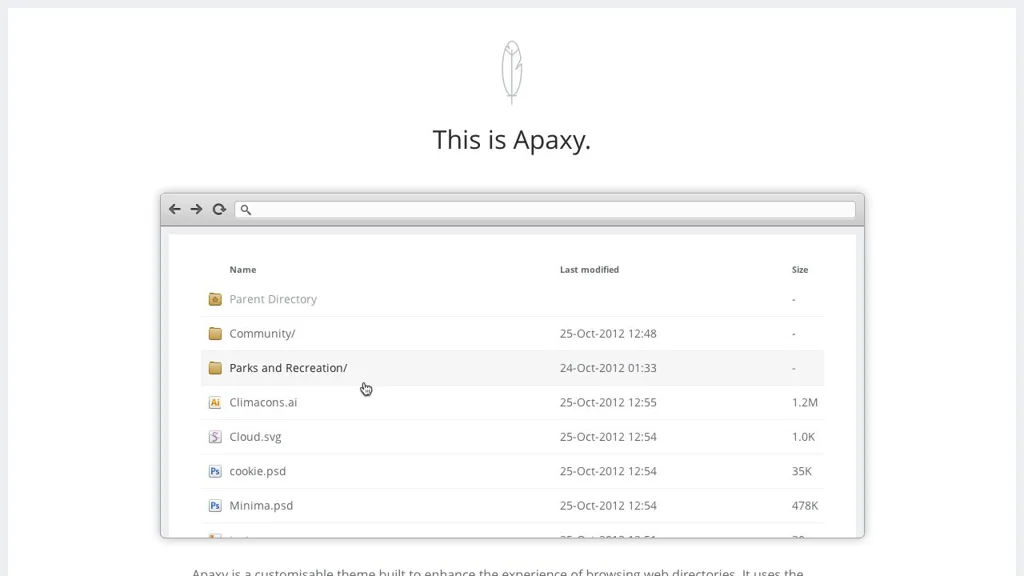
Task: Open the Parks and Recreation/ folder
Action: point(288,368)
